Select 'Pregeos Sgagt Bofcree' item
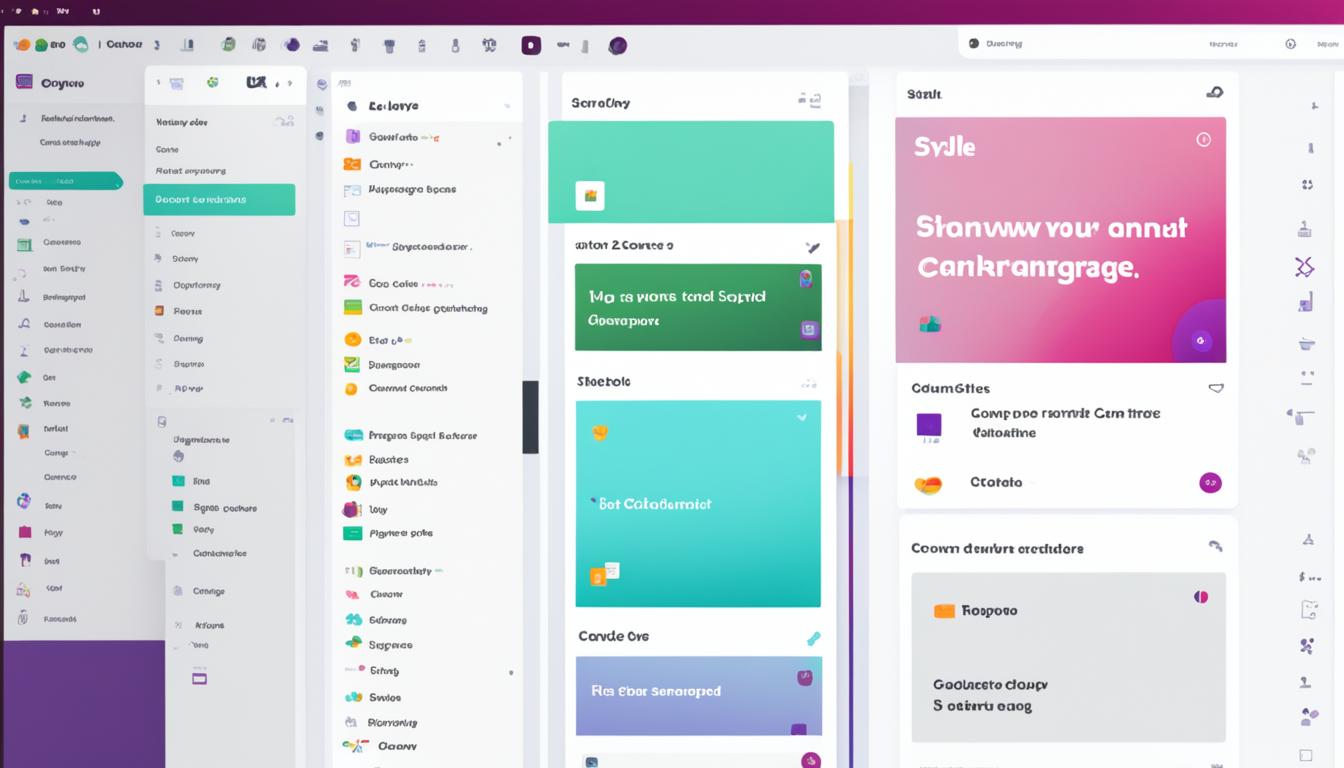This screenshot has width=1344, height=768. (411, 436)
